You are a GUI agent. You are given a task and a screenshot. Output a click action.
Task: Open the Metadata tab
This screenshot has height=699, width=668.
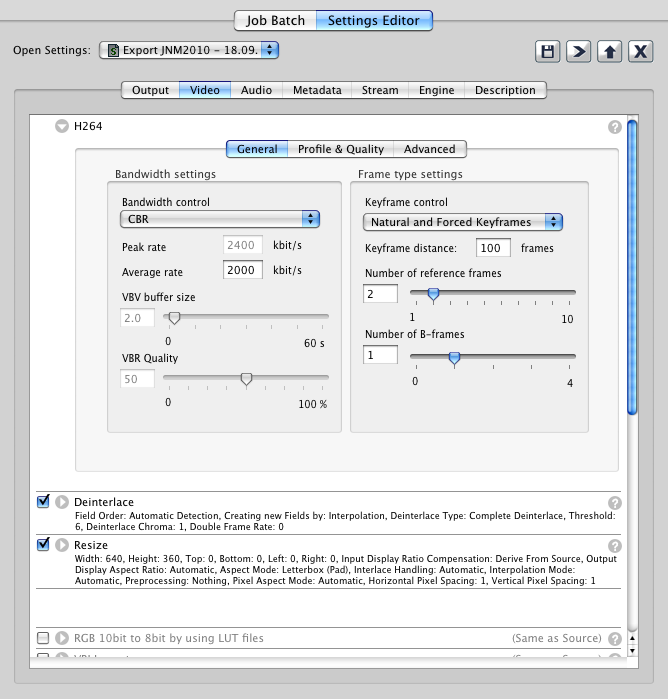317,90
